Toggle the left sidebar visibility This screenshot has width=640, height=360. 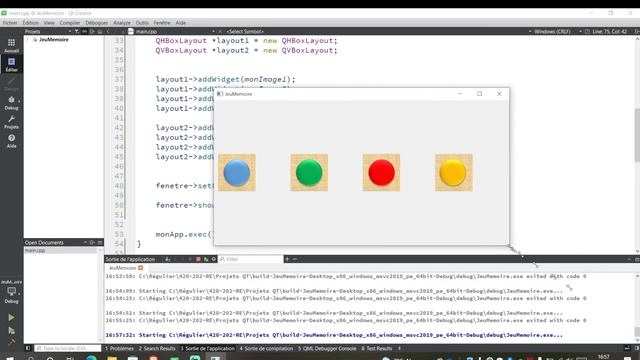click(x=28, y=348)
